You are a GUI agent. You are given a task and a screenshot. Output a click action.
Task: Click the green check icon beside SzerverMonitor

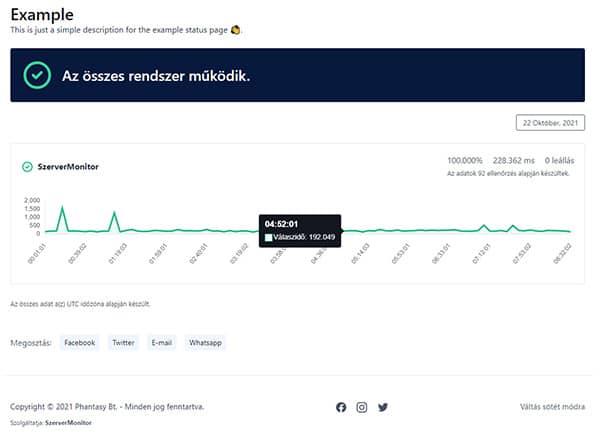point(27,167)
